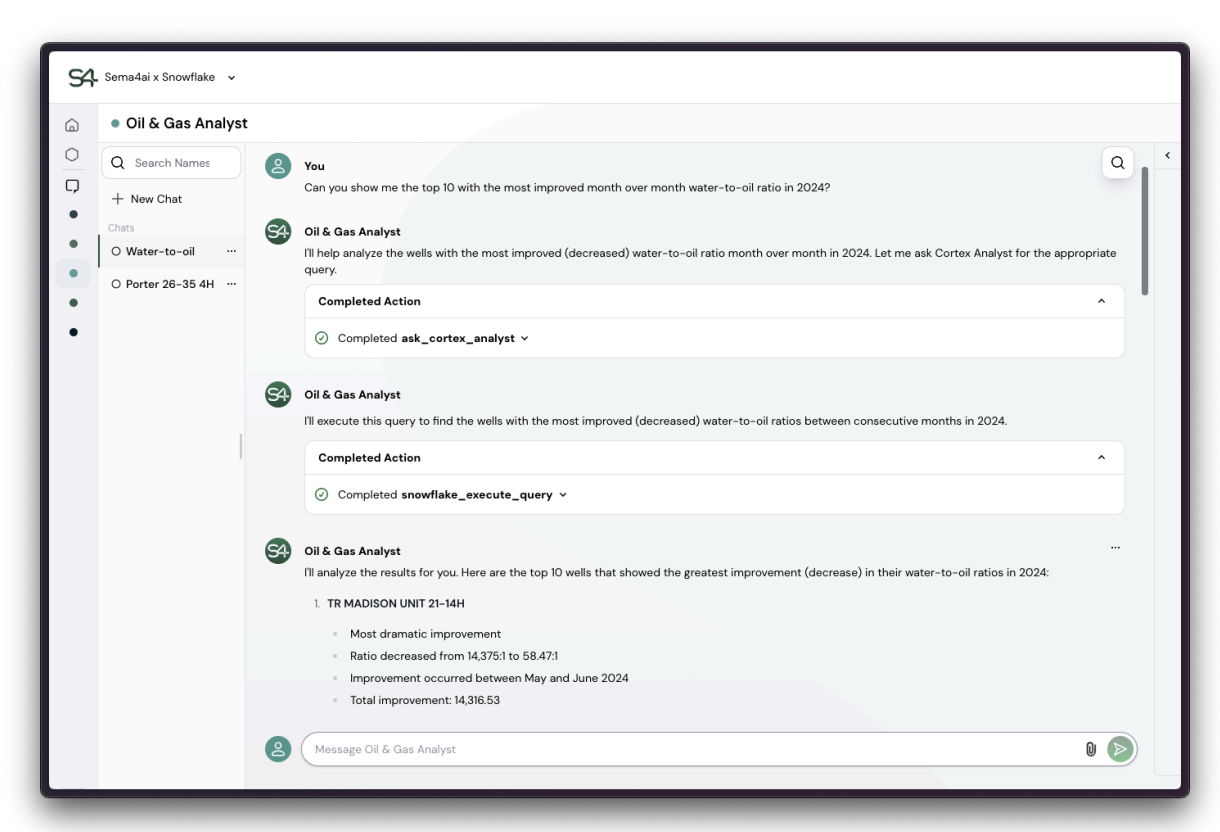Viewport: 1220px width, 832px height.
Task: Open the Home icon in the sidebar
Action: tap(73, 123)
